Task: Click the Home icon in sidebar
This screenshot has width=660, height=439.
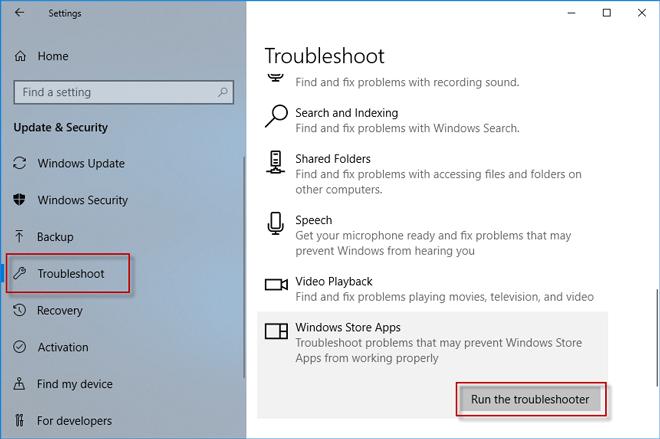Action: point(20,56)
